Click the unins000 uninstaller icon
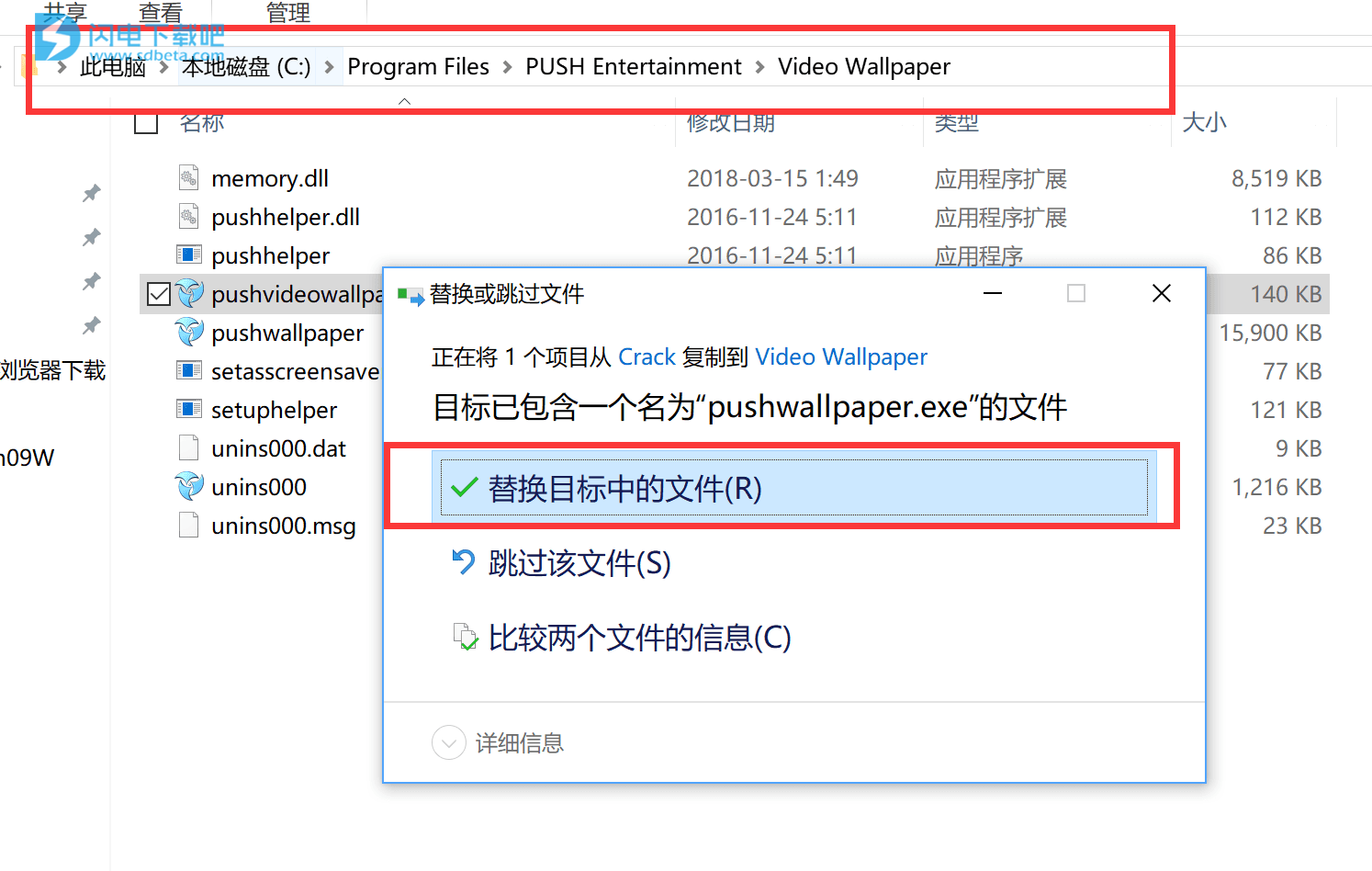This screenshot has height=871, width=1372. [x=189, y=487]
